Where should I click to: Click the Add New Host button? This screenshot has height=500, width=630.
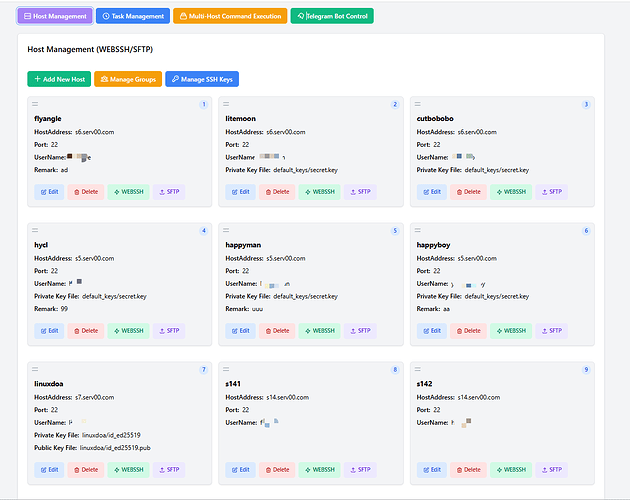pos(59,79)
